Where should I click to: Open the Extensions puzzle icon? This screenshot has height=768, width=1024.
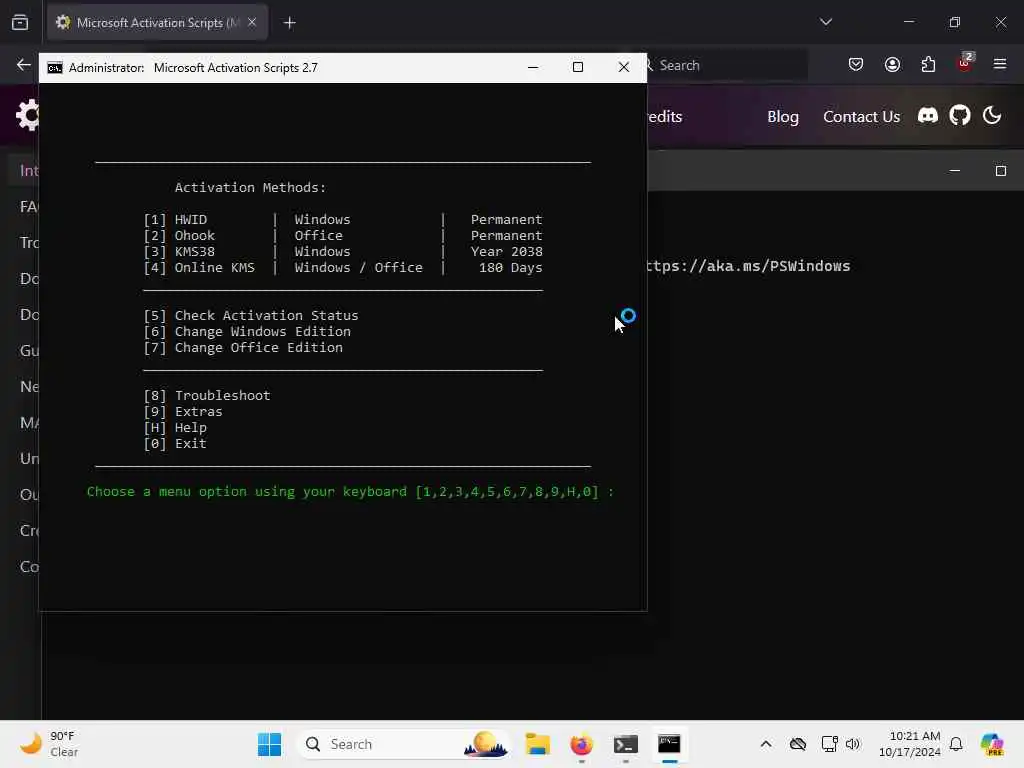tap(928, 64)
